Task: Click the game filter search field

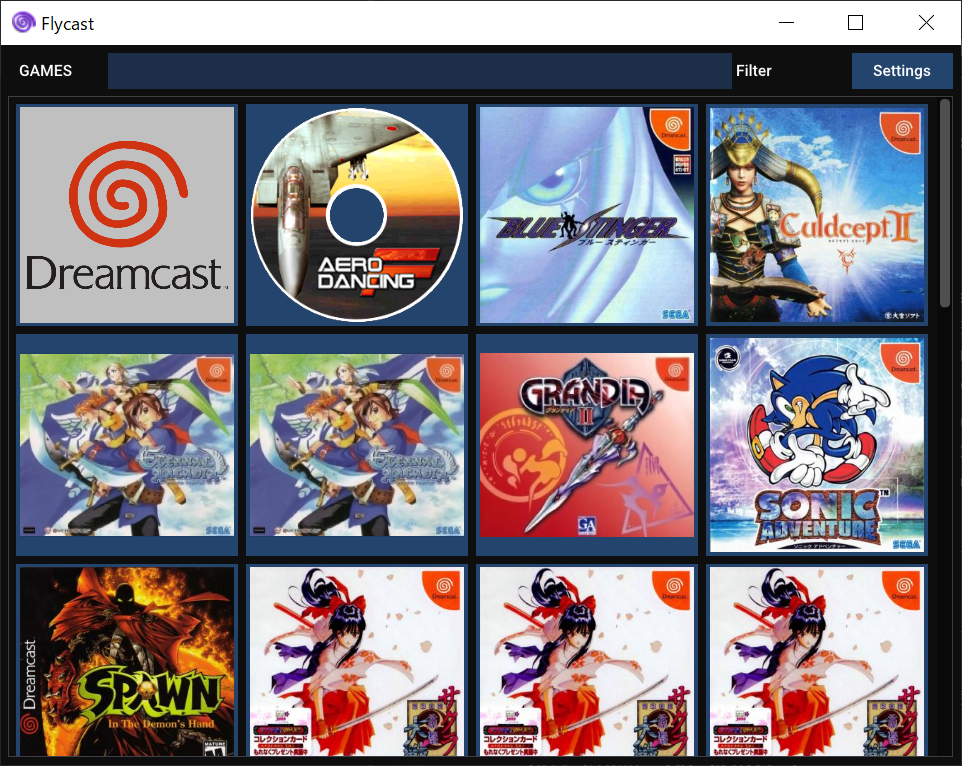Action: pos(420,71)
